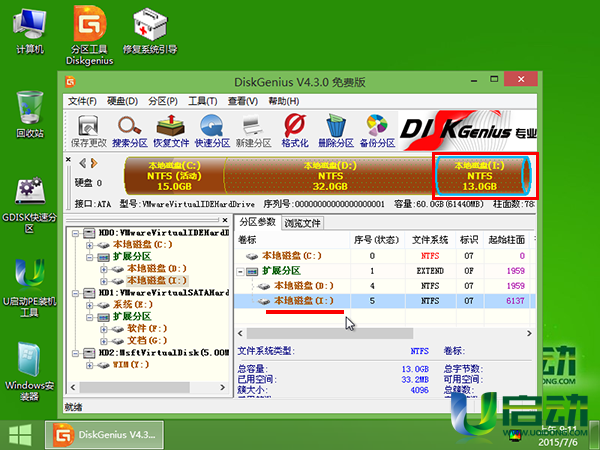Switch to the 分区参数 tab
The image size is (600, 450).
(x=258, y=222)
